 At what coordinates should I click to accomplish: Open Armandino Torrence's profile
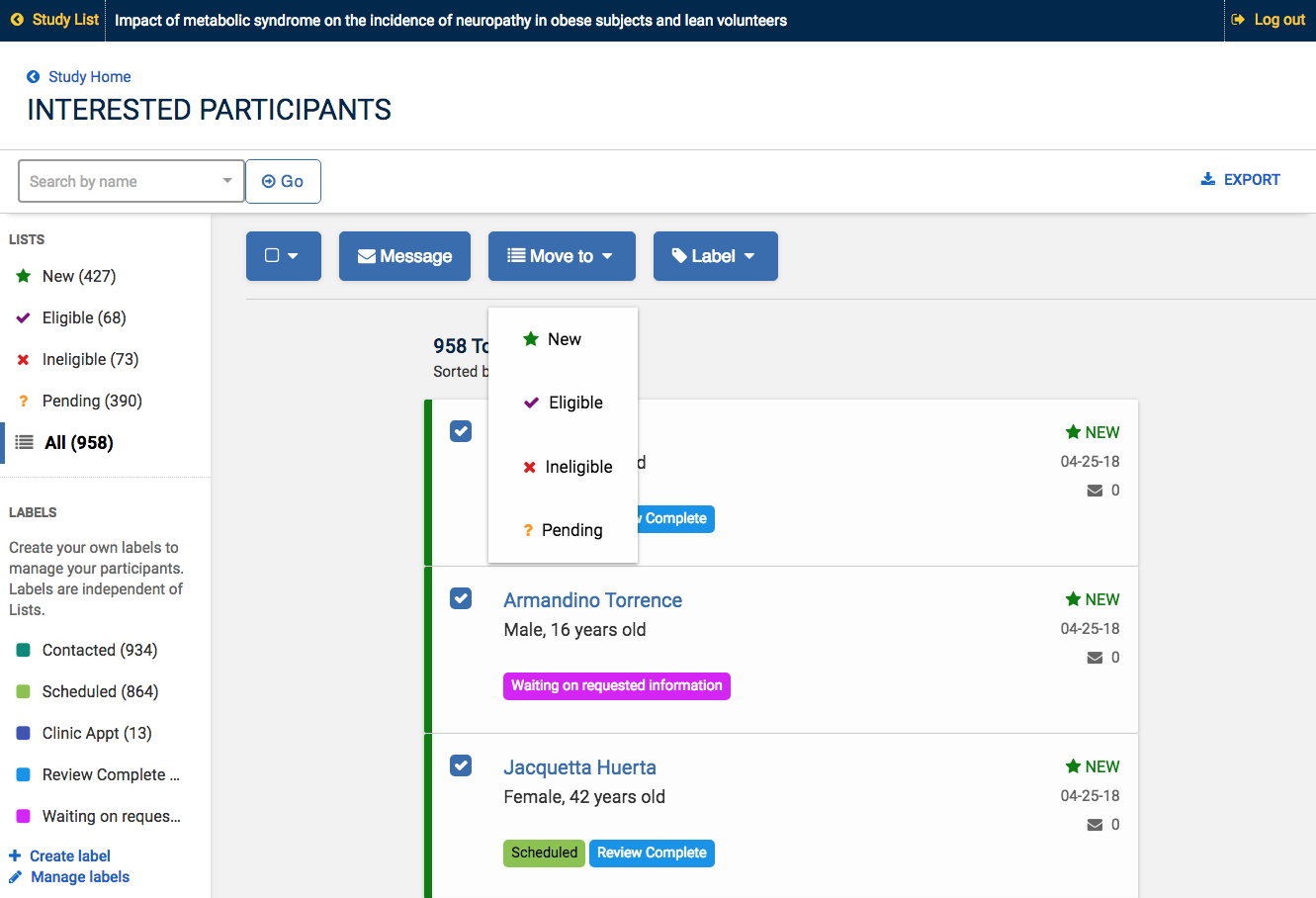tap(592, 600)
